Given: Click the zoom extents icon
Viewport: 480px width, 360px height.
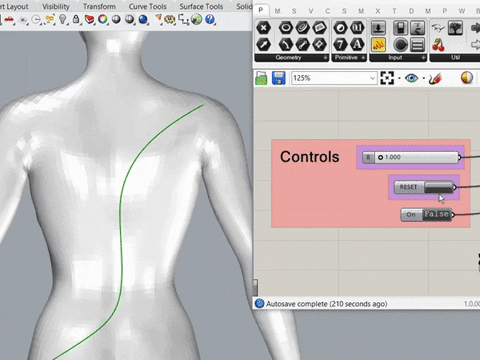Looking at the screenshot, I should click(x=387, y=78).
